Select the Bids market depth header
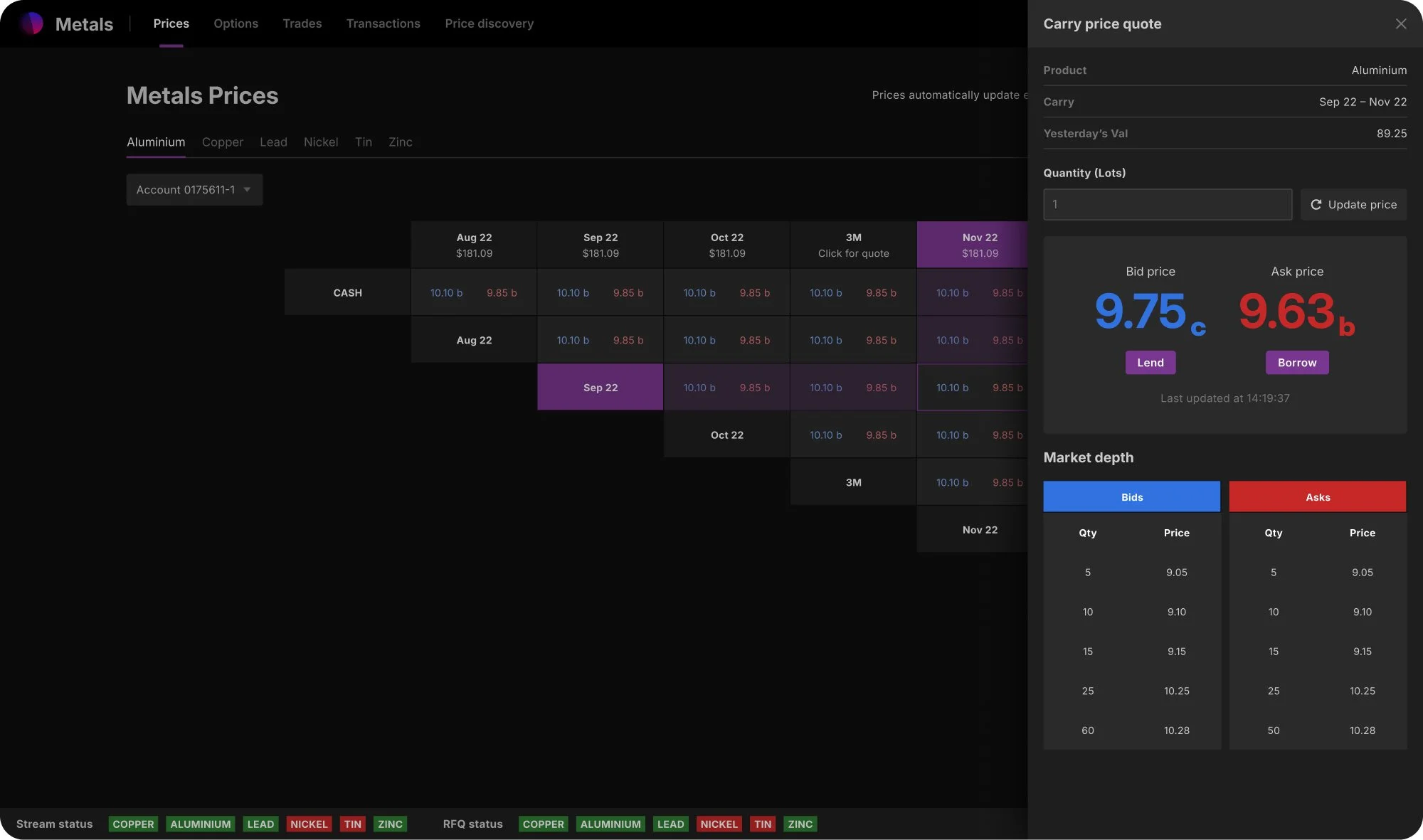 click(1131, 496)
